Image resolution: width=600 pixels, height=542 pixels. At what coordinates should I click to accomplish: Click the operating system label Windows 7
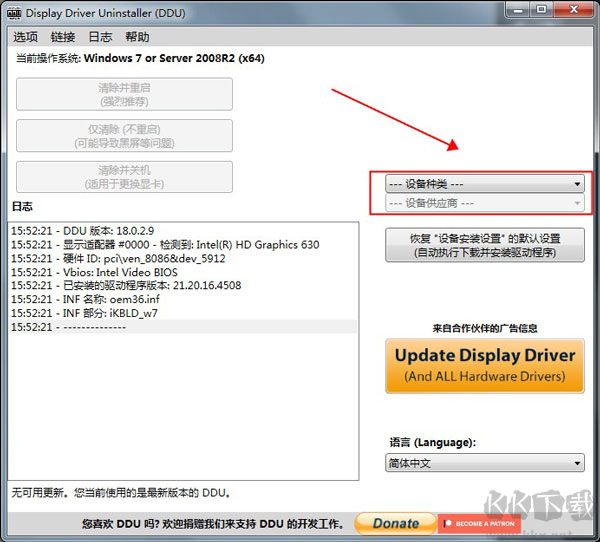(140, 58)
